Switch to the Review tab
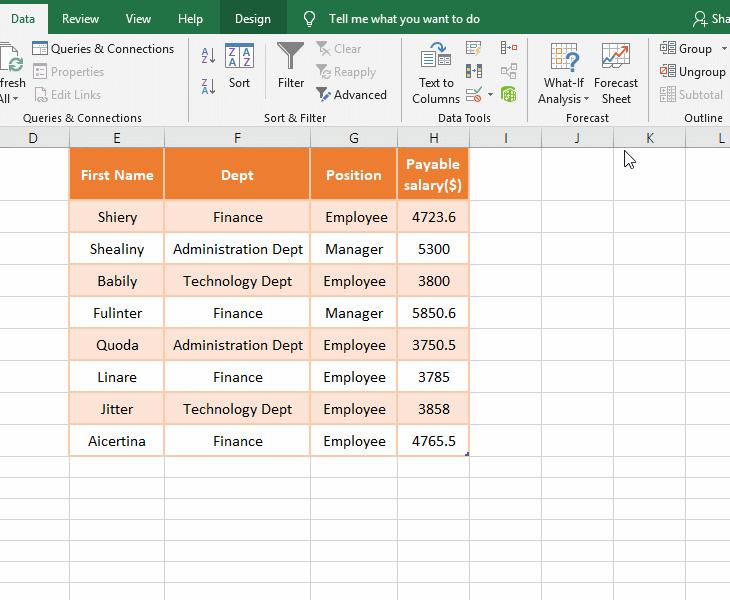Screen dimensions: 730x600 (x=80, y=18)
